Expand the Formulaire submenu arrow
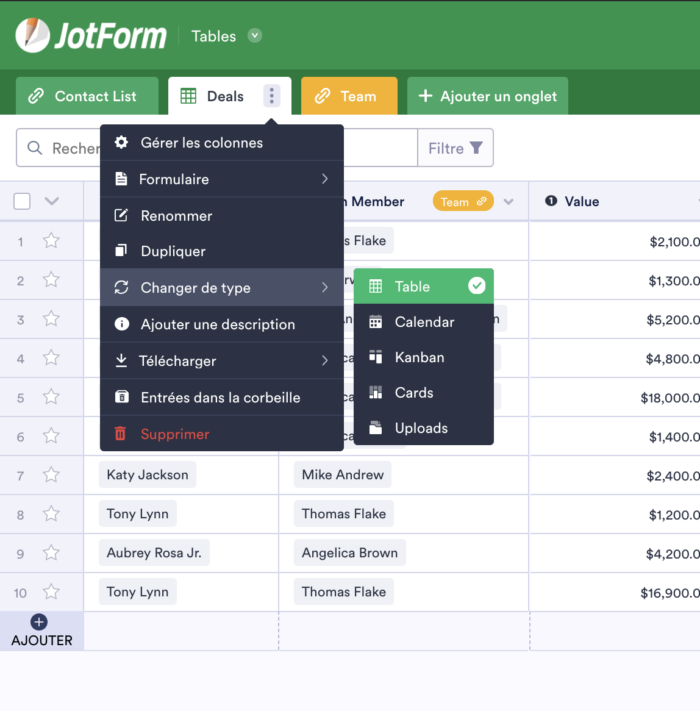Viewport: 700px width, 711px height. coord(325,179)
